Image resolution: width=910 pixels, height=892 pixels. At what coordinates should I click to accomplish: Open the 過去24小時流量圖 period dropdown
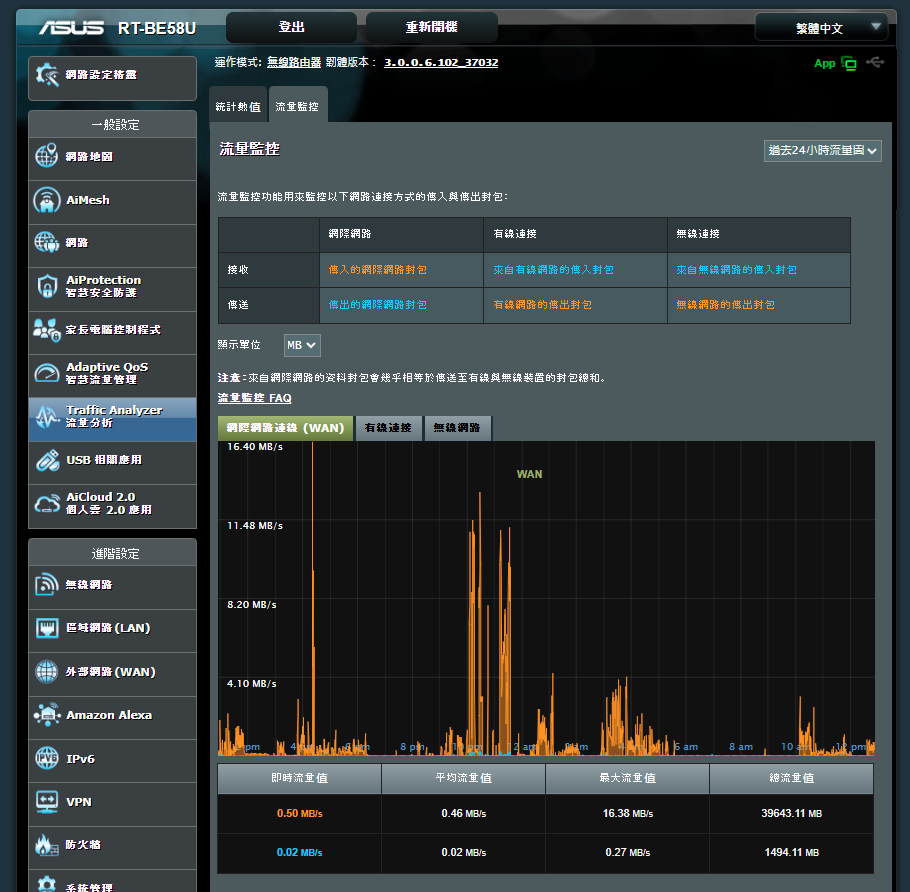click(x=822, y=150)
